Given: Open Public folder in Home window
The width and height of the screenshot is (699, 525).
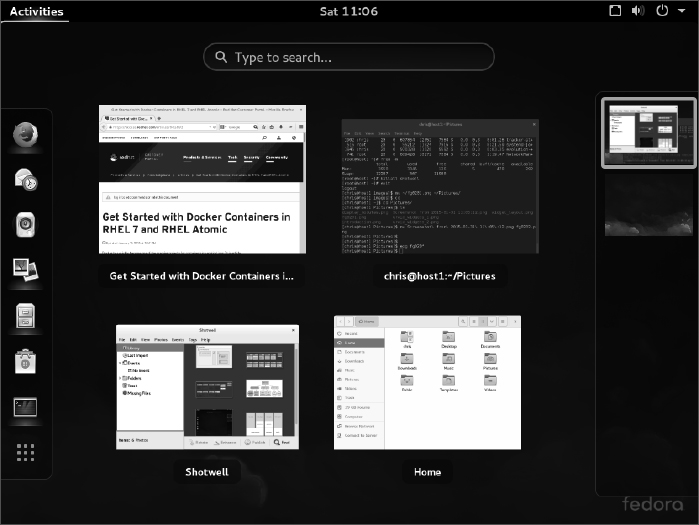Looking at the screenshot, I should point(407,383).
